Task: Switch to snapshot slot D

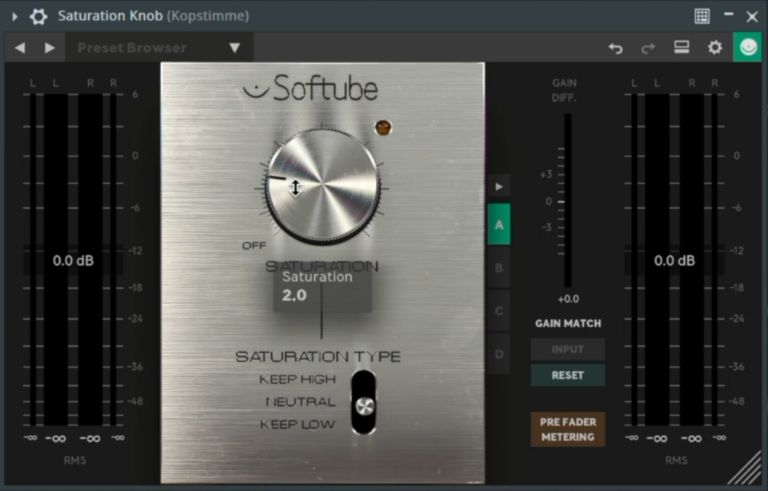Action: [499, 354]
